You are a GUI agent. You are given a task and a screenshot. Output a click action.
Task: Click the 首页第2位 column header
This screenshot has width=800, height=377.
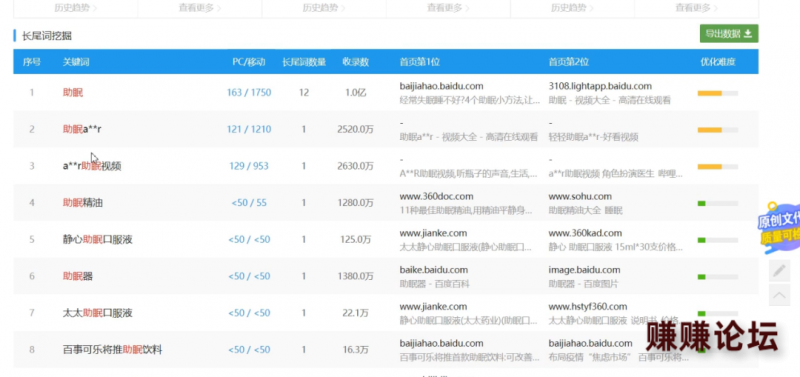pyautogui.click(x=568, y=62)
